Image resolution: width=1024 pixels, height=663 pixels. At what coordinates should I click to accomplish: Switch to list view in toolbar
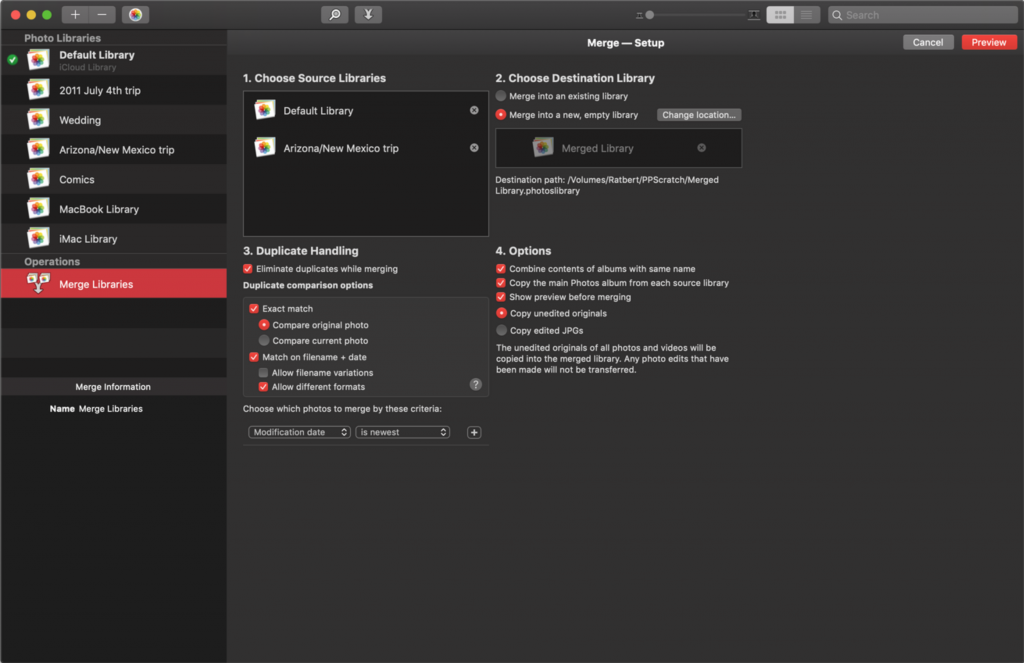tap(806, 15)
